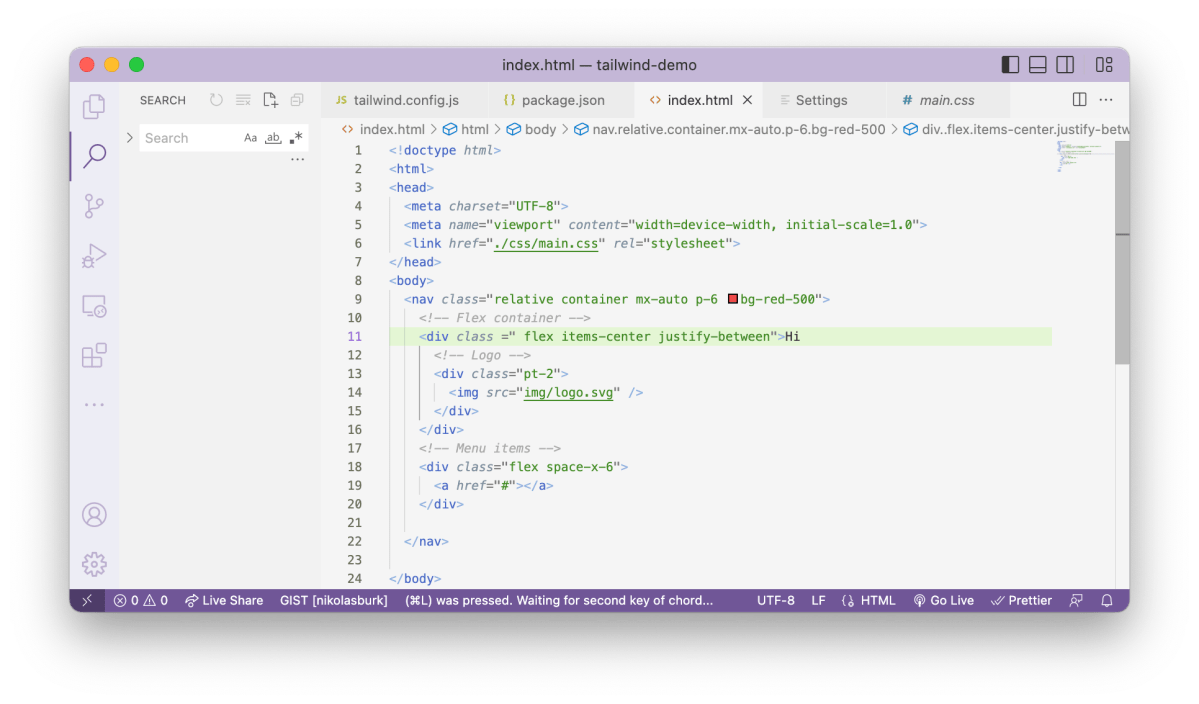Toggle secondary side bar visibility
This screenshot has height=704, width=1199.
click(x=1065, y=65)
